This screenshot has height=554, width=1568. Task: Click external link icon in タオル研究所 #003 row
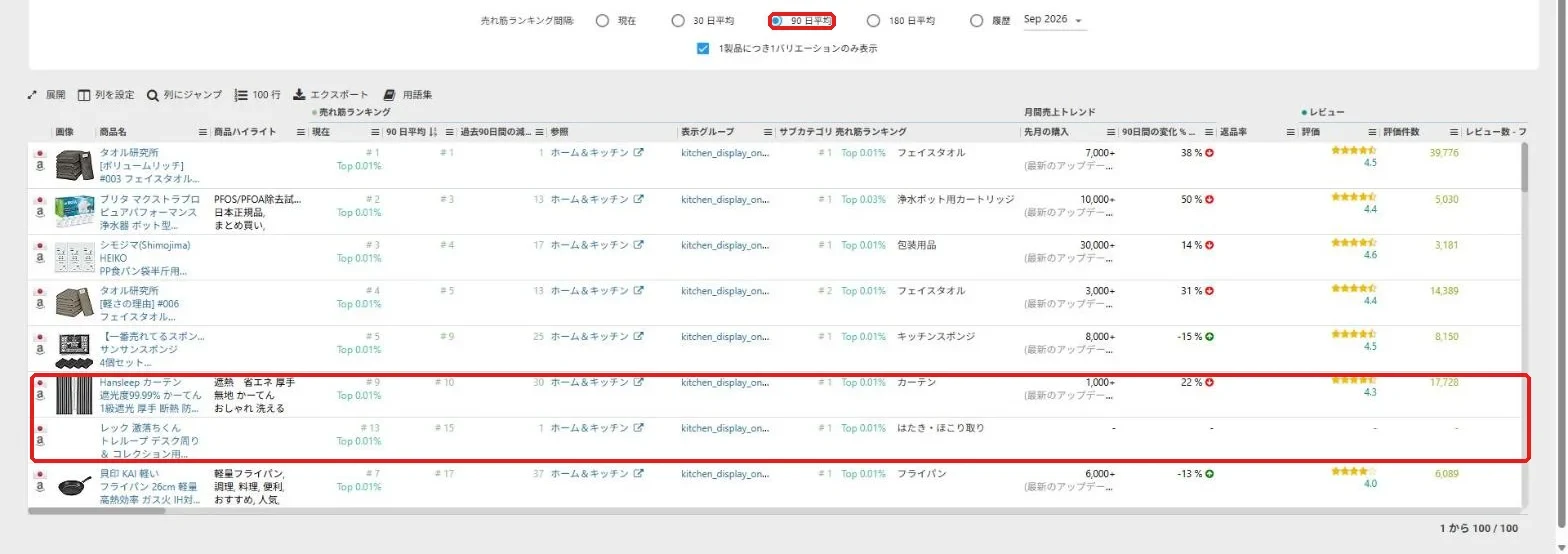tap(639, 153)
